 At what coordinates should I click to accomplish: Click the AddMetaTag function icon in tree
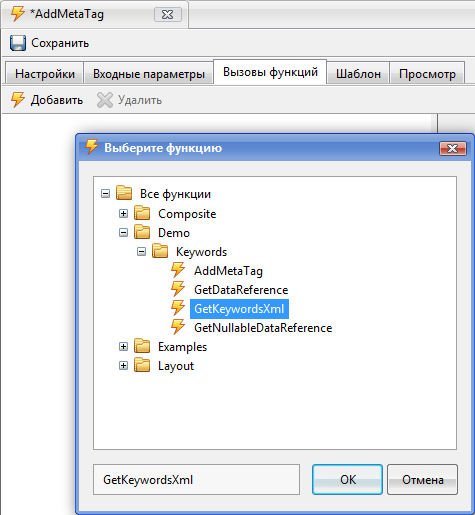178,270
